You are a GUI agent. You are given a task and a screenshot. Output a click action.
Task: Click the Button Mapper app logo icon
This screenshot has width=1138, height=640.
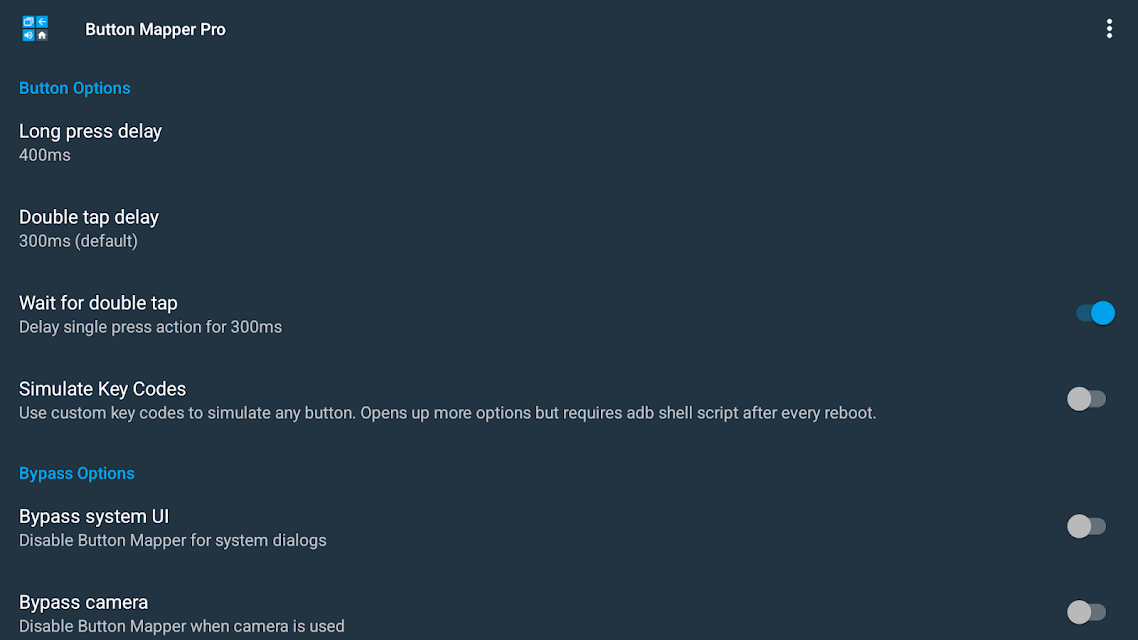click(x=35, y=29)
